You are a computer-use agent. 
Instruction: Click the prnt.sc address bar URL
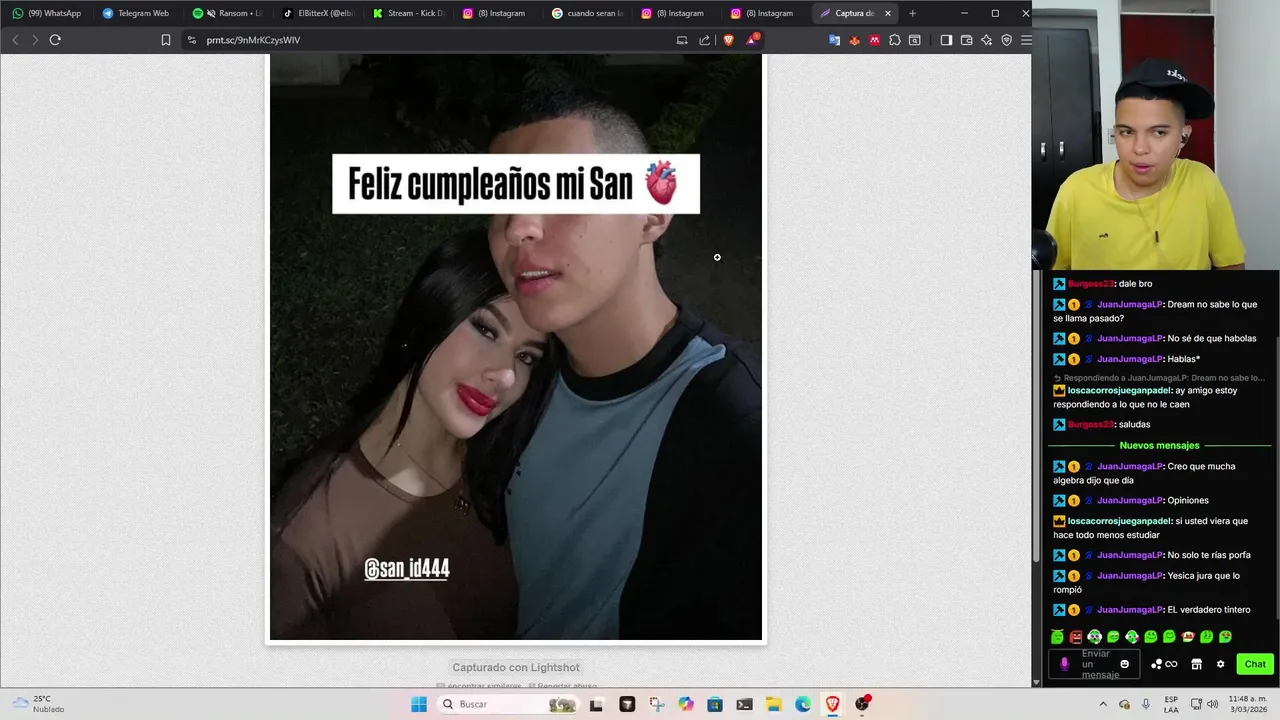coord(253,40)
